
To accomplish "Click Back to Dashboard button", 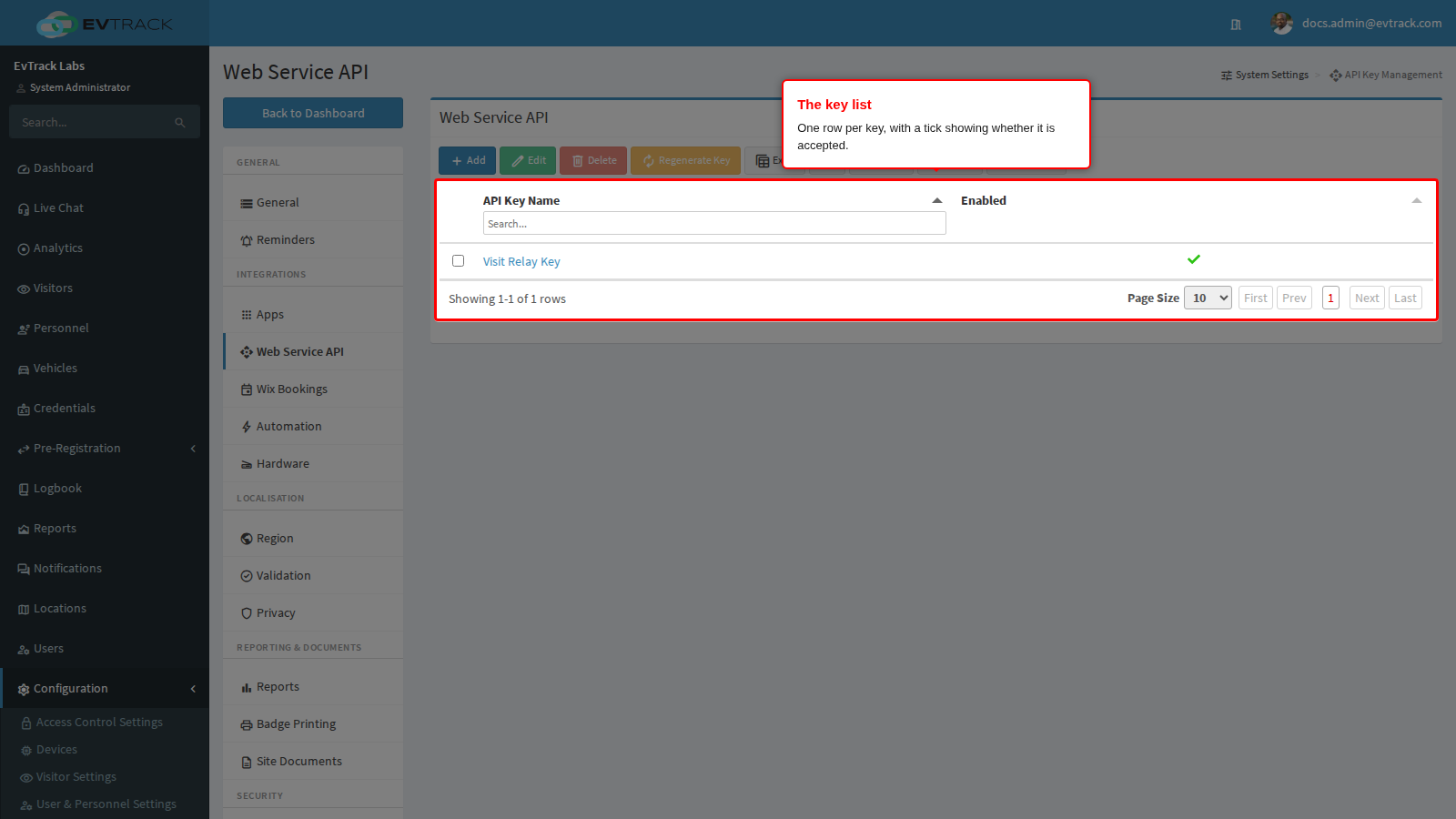I will [313, 113].
